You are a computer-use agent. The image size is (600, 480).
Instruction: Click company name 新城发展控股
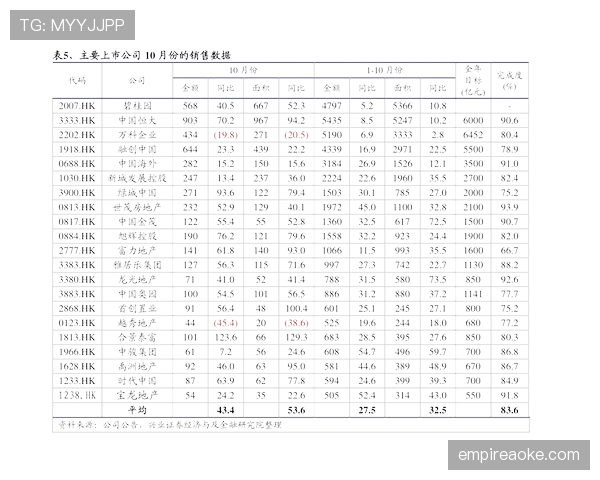tap(137, 178)
